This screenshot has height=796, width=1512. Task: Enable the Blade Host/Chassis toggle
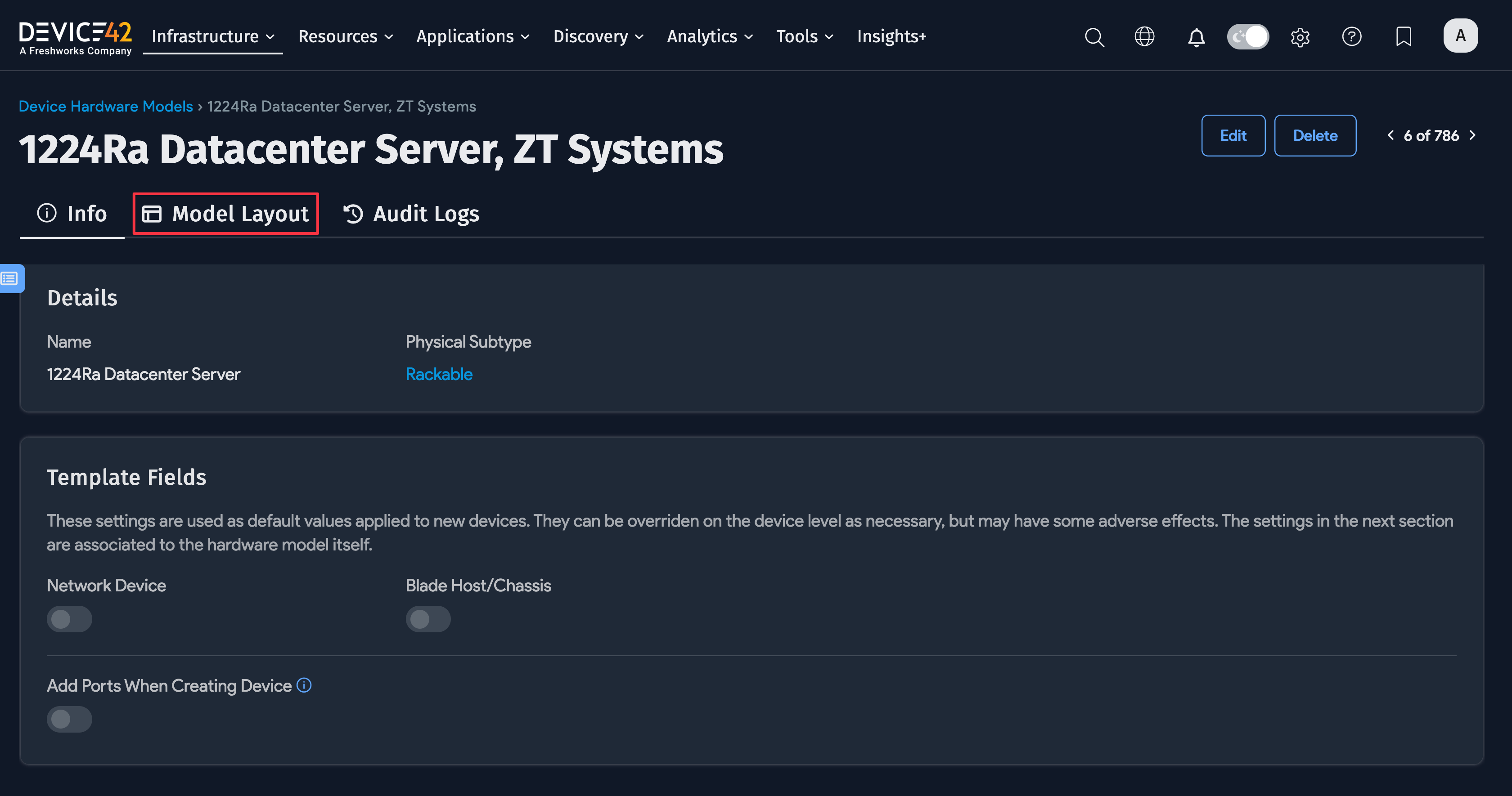click(x=428, y=619)
